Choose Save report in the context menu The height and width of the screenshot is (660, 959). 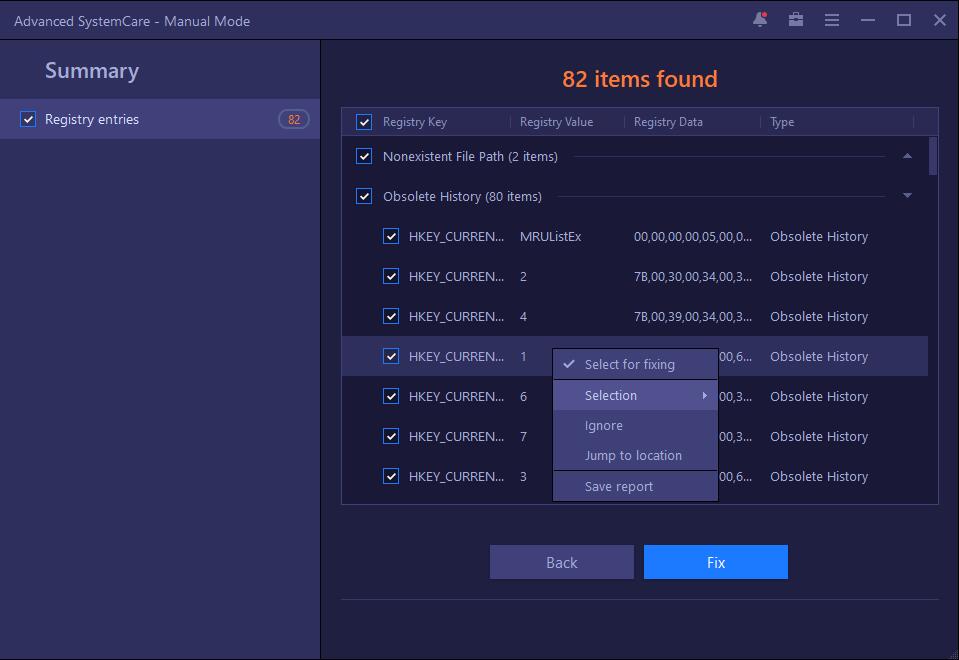click(635, 486)
